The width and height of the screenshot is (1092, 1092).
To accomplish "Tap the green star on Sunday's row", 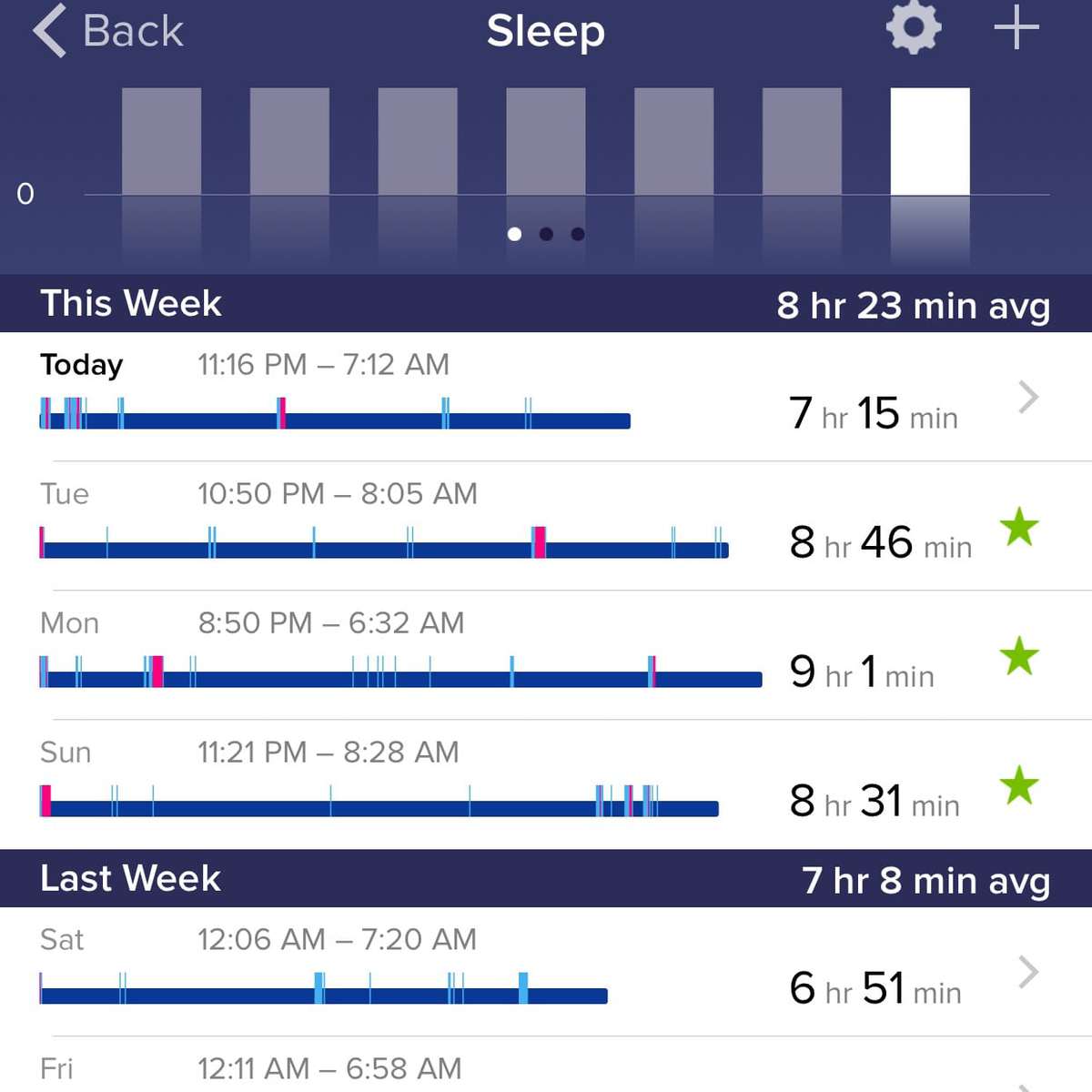I will click(1019, 785).
